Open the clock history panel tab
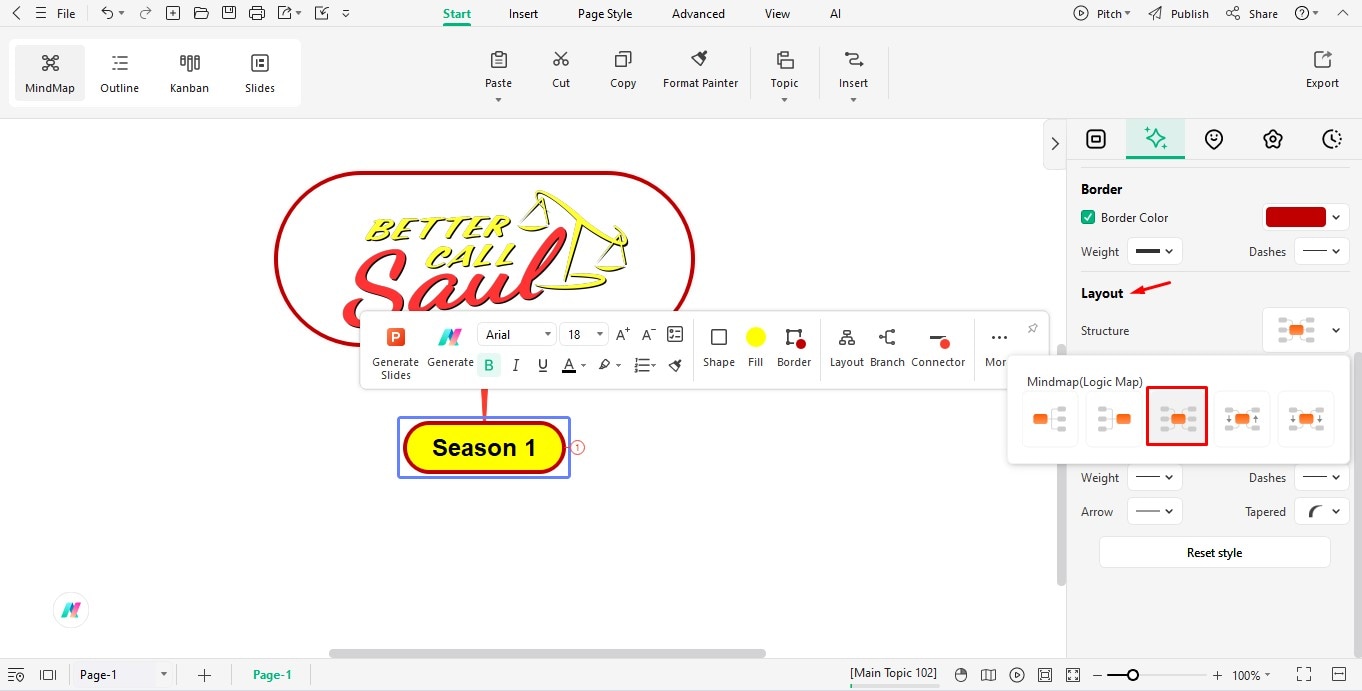1362x691 pixels. coord(1332,140)
